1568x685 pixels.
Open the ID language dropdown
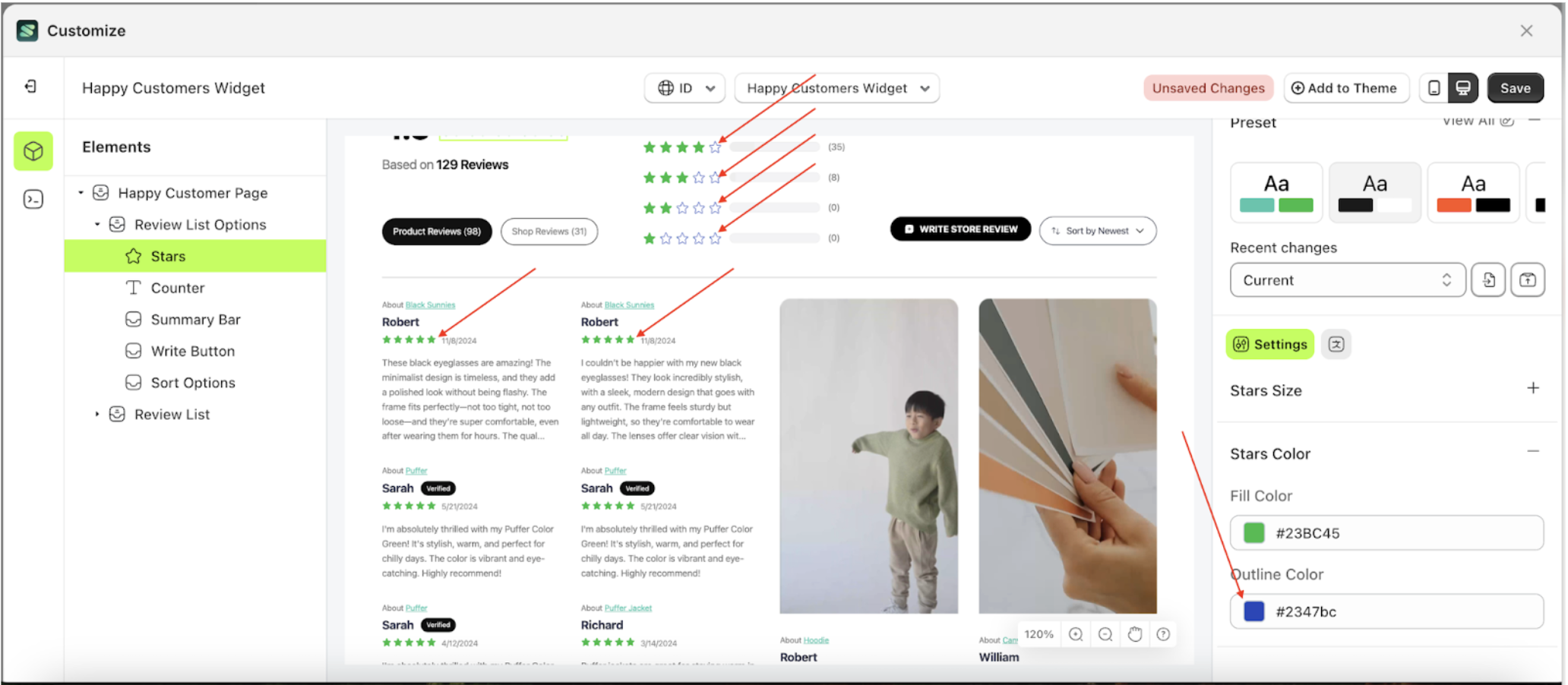[x=685, y=88]
